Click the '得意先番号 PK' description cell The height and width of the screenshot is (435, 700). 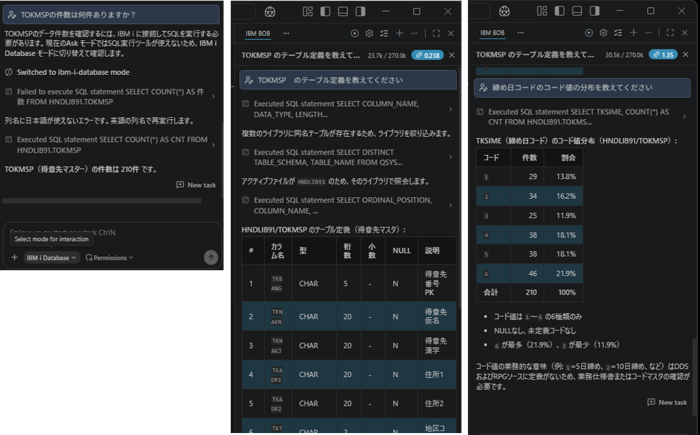438,283
